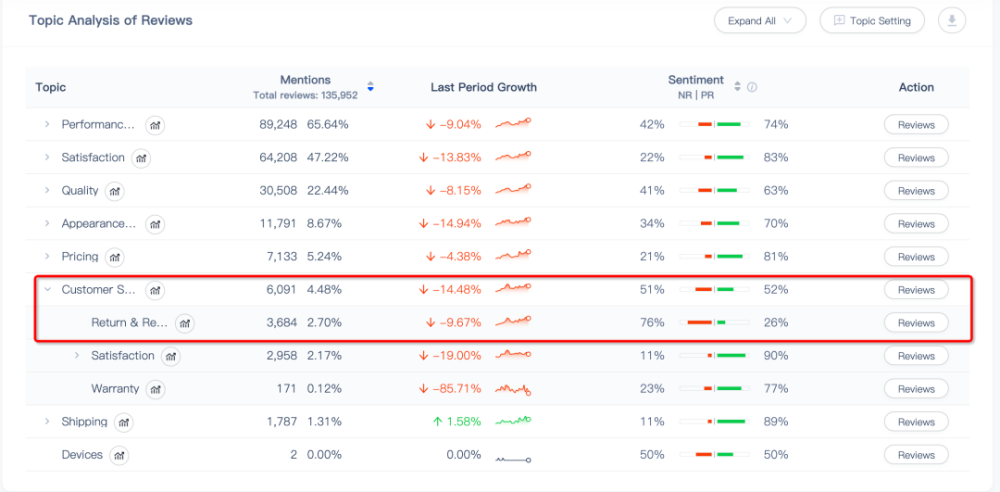This screenshot has width=1000, height=492.
Task: Click the Last Period Growth header
Action: tap(483, 87)
